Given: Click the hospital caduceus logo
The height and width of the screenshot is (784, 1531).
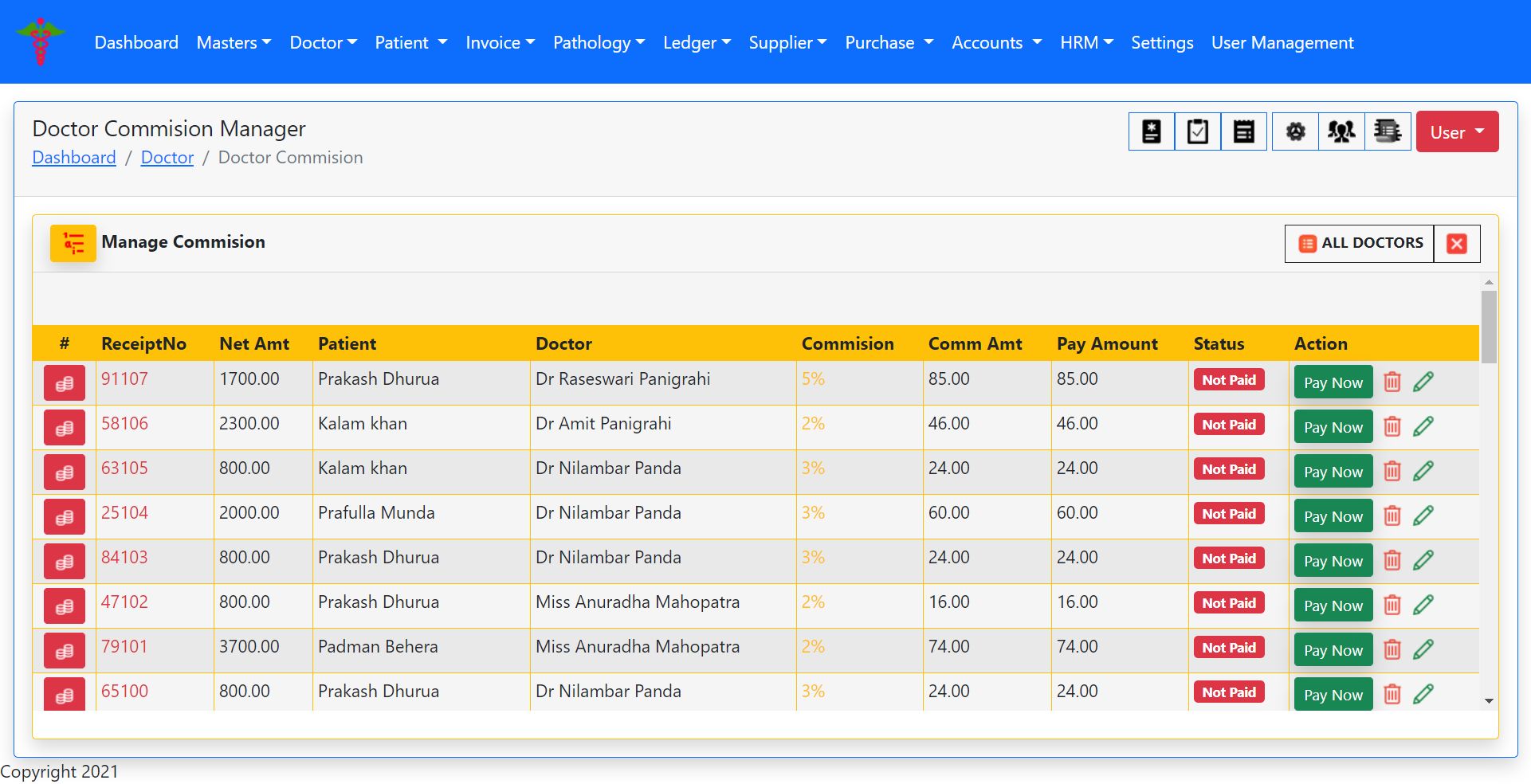Looking at the screenshot, I should tap(40, 41).
